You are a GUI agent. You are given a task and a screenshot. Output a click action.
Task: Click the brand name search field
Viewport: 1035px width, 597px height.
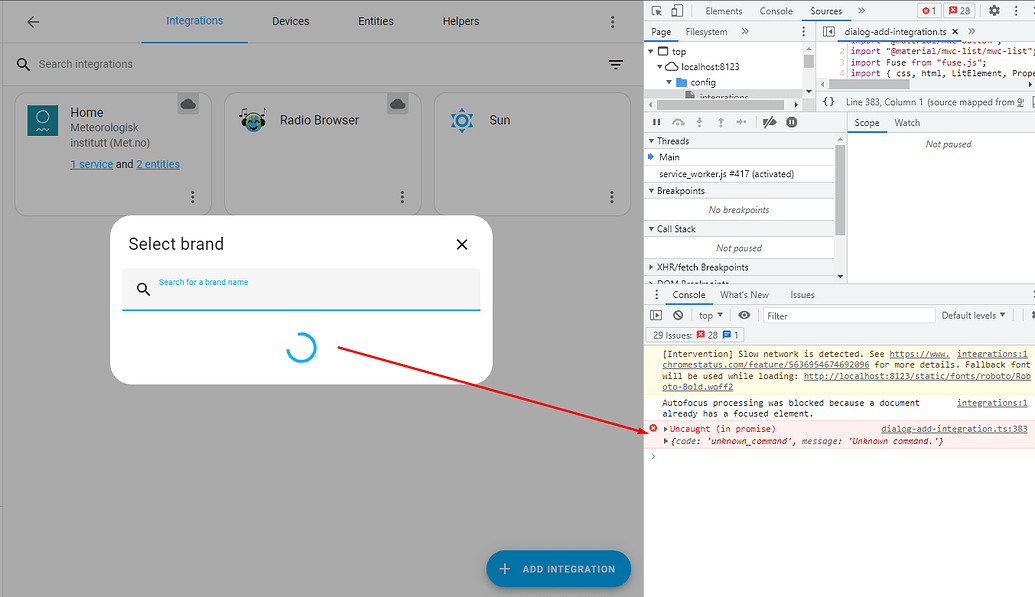(x=300, y=288)
